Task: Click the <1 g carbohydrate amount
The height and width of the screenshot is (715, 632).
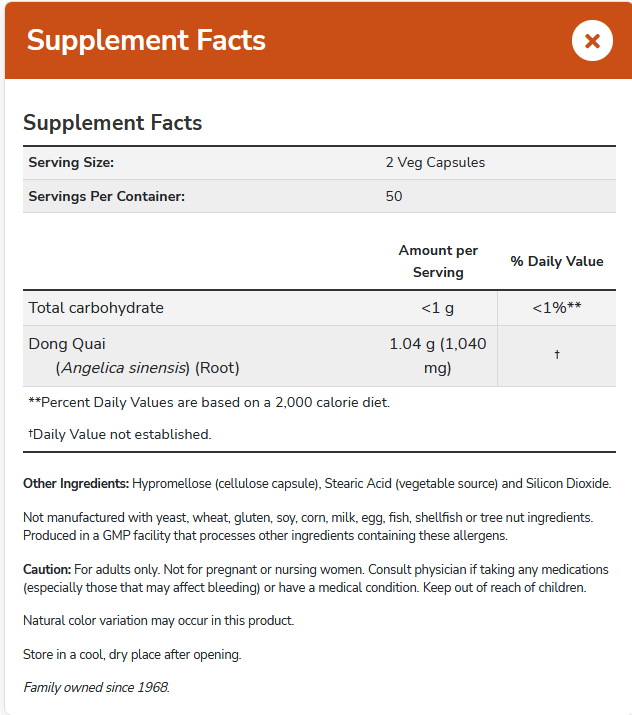Action: (438, 308)
